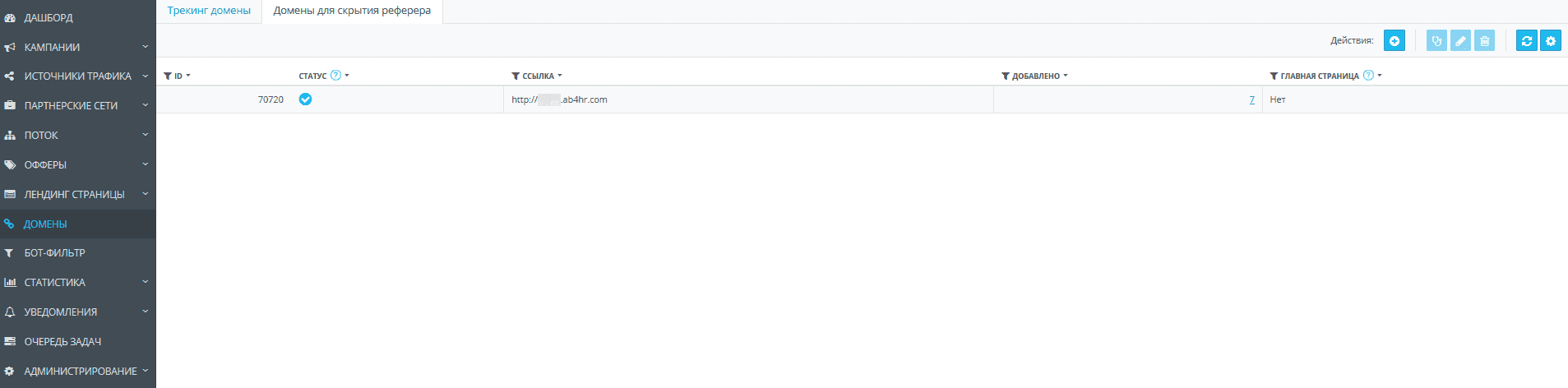Click the add domain plus button
Viewport: 1568px width, 388px height.
[x=1395, y=40]
